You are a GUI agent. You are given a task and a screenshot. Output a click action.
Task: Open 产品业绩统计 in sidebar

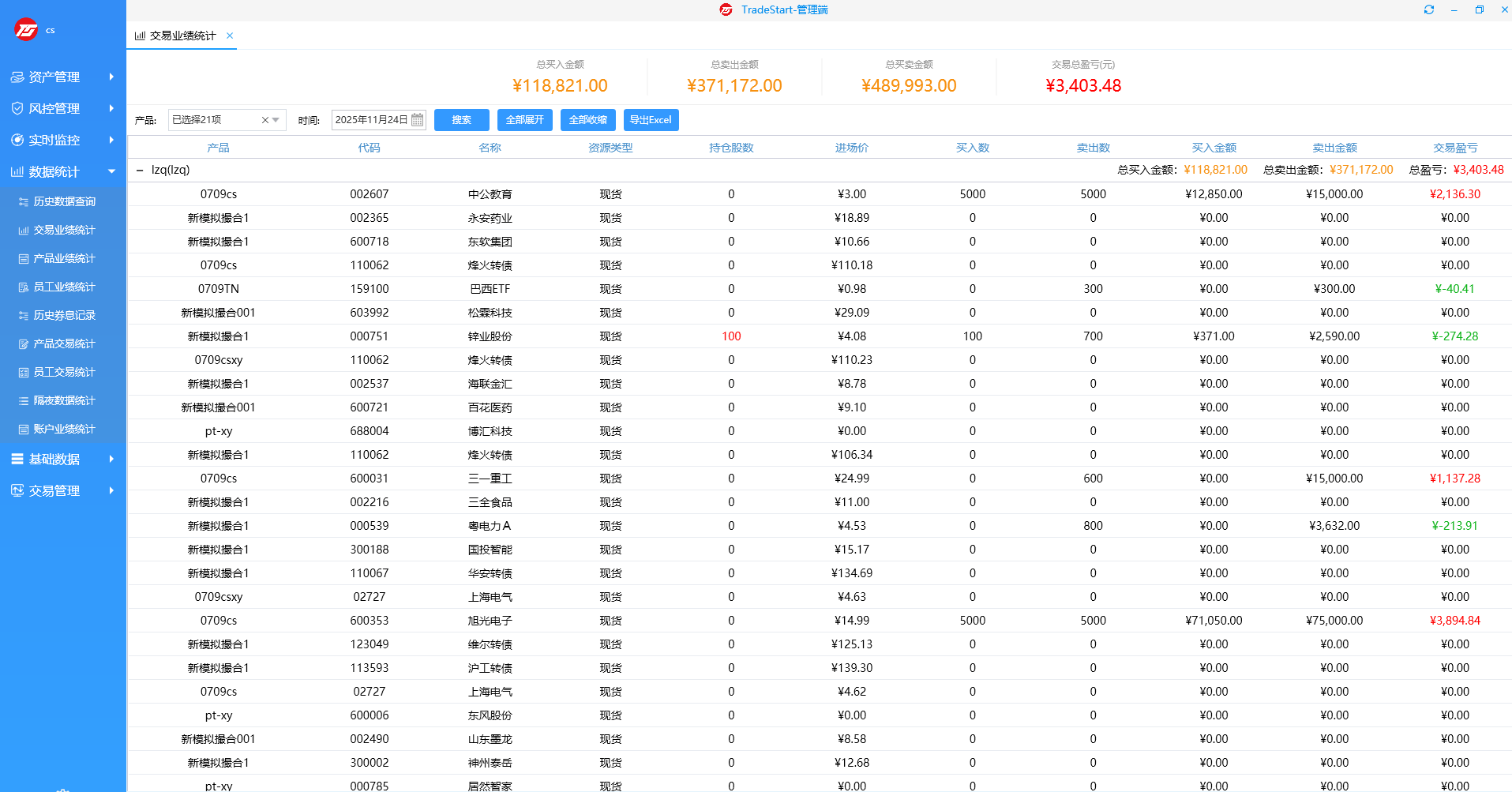click(64, 258)
